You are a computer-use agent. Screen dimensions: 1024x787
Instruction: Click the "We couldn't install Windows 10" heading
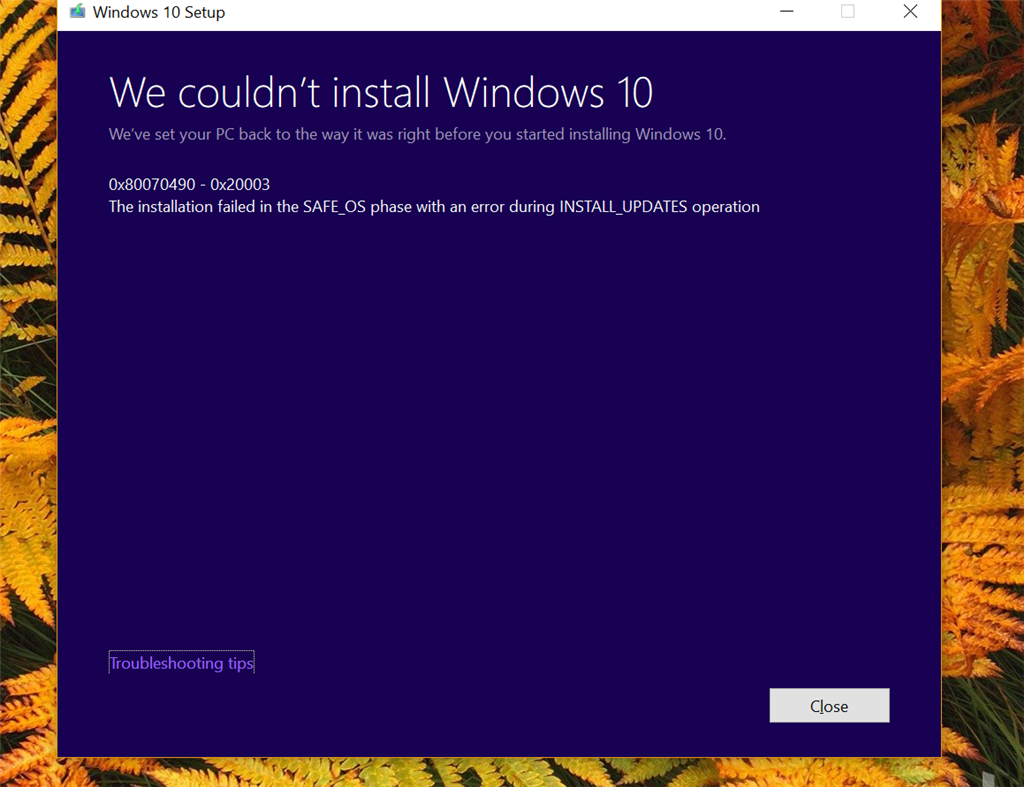(381, 93)
